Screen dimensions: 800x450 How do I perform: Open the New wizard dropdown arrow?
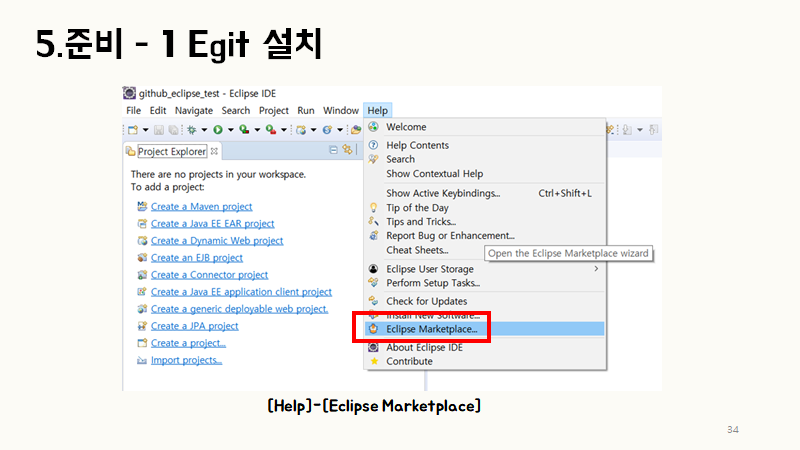coord(145,130)
